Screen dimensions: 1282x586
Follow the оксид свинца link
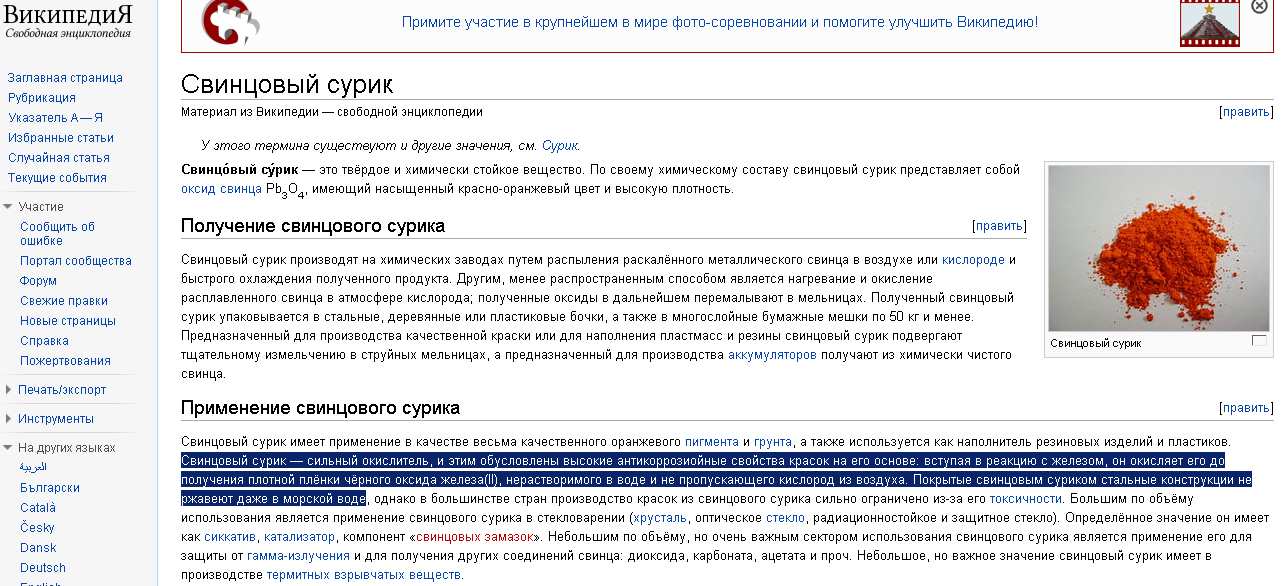point(221,189)
